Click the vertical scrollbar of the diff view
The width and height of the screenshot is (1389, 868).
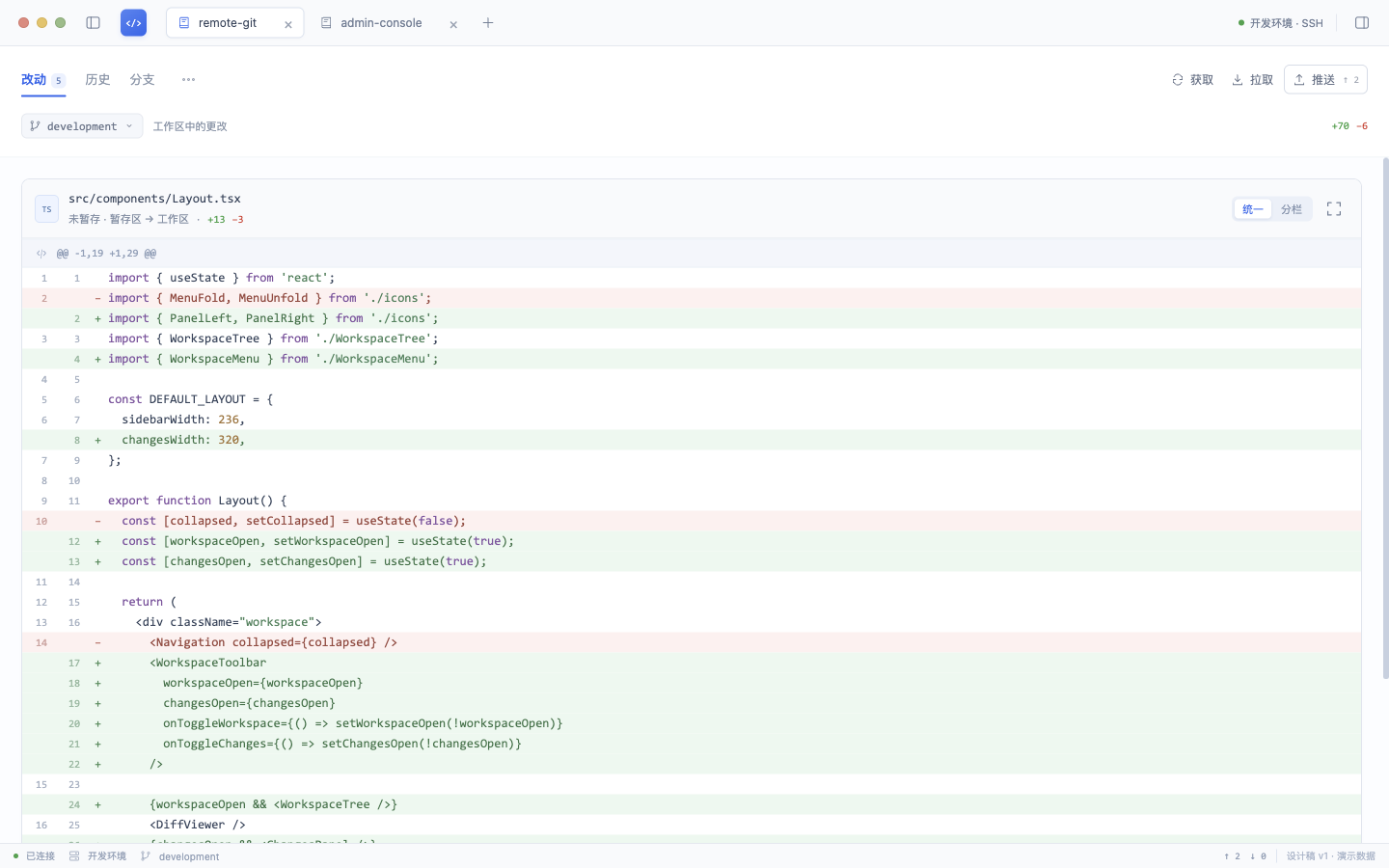click(1385, 419)
